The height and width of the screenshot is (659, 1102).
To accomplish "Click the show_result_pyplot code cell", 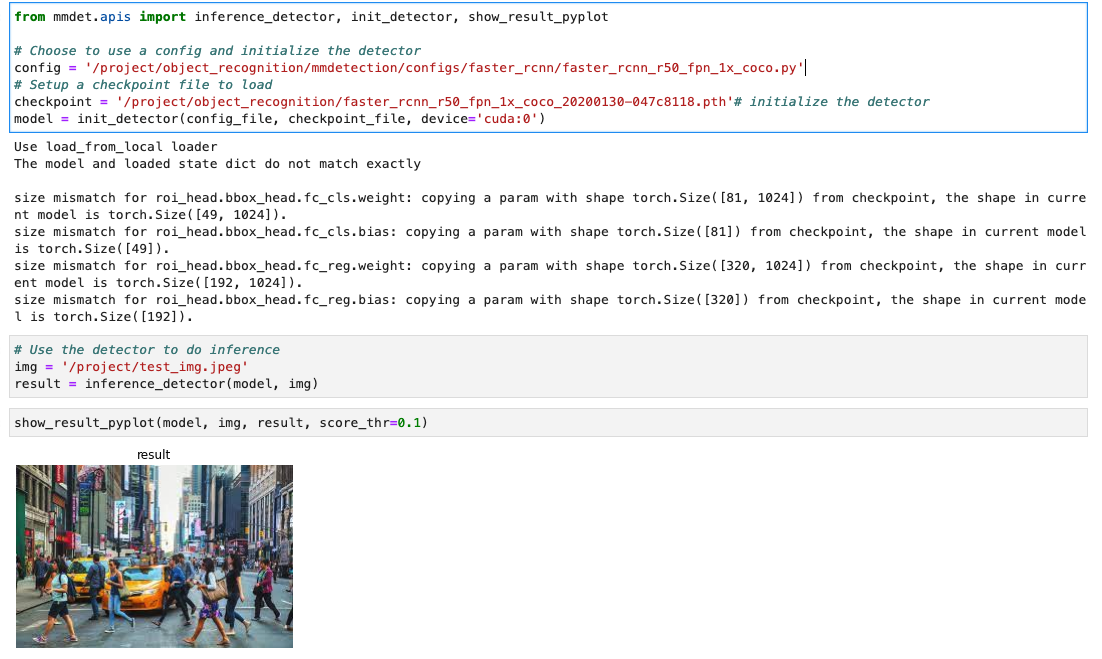I will coord(550,422).
